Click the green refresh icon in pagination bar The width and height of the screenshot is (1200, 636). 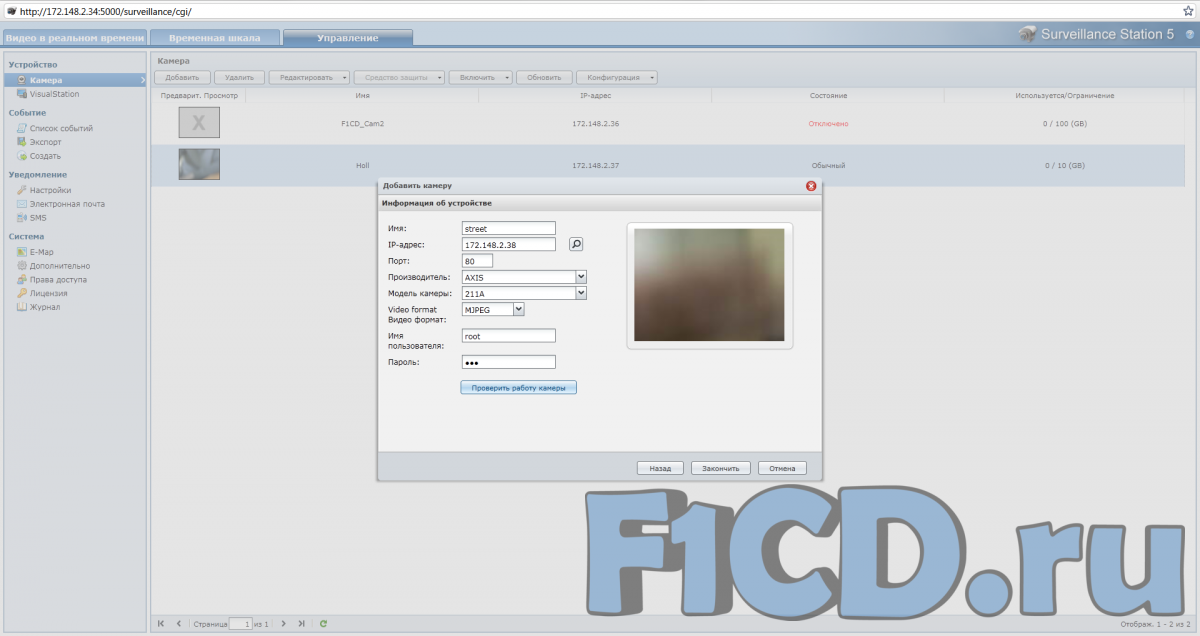tap(323, 623)
